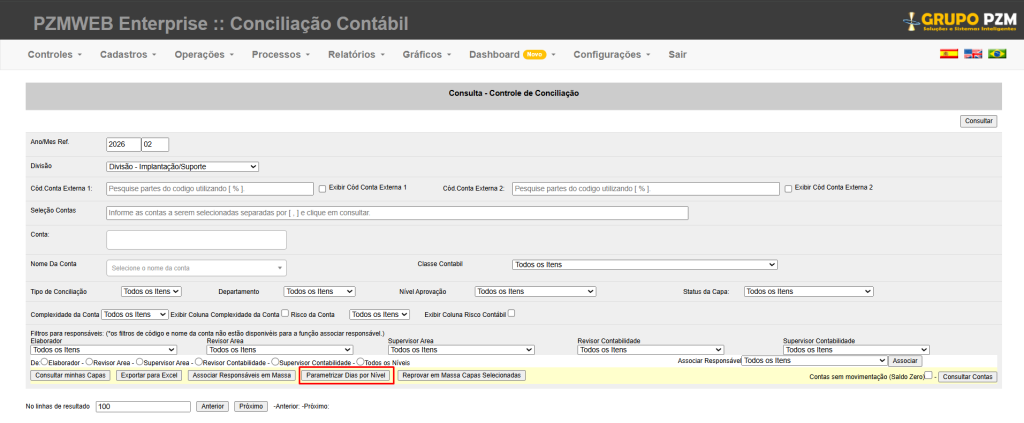Switch language using the UK flag

coord(972,54)
